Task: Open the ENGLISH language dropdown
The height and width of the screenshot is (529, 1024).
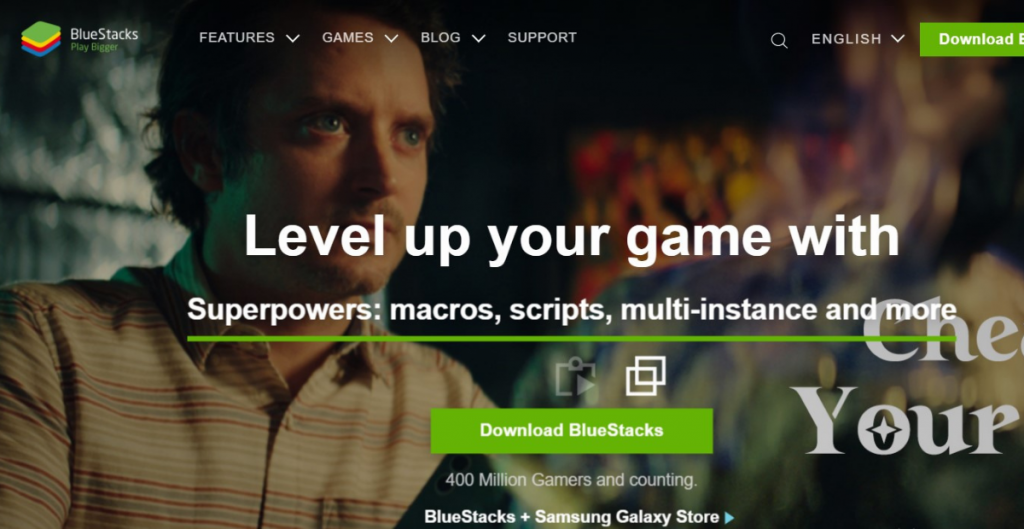Action: click(x=857, y=39)
